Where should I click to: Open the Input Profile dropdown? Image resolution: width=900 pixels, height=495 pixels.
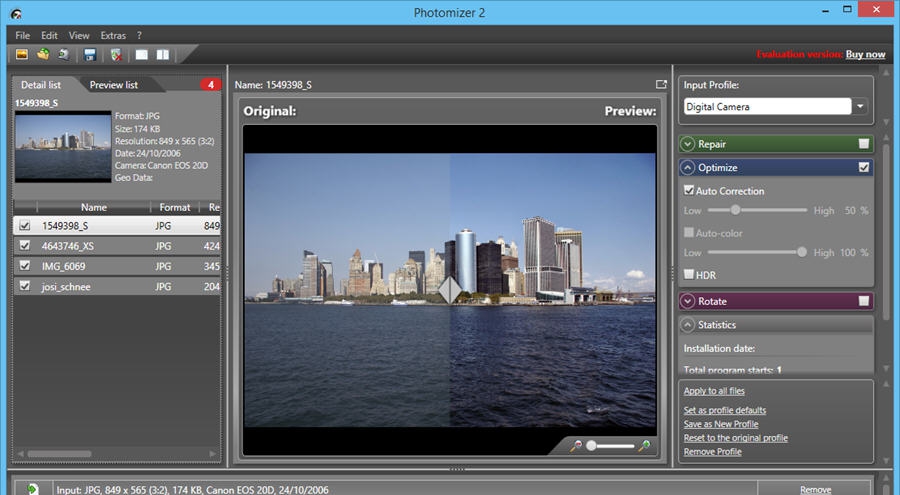click(x=860, y=106)
